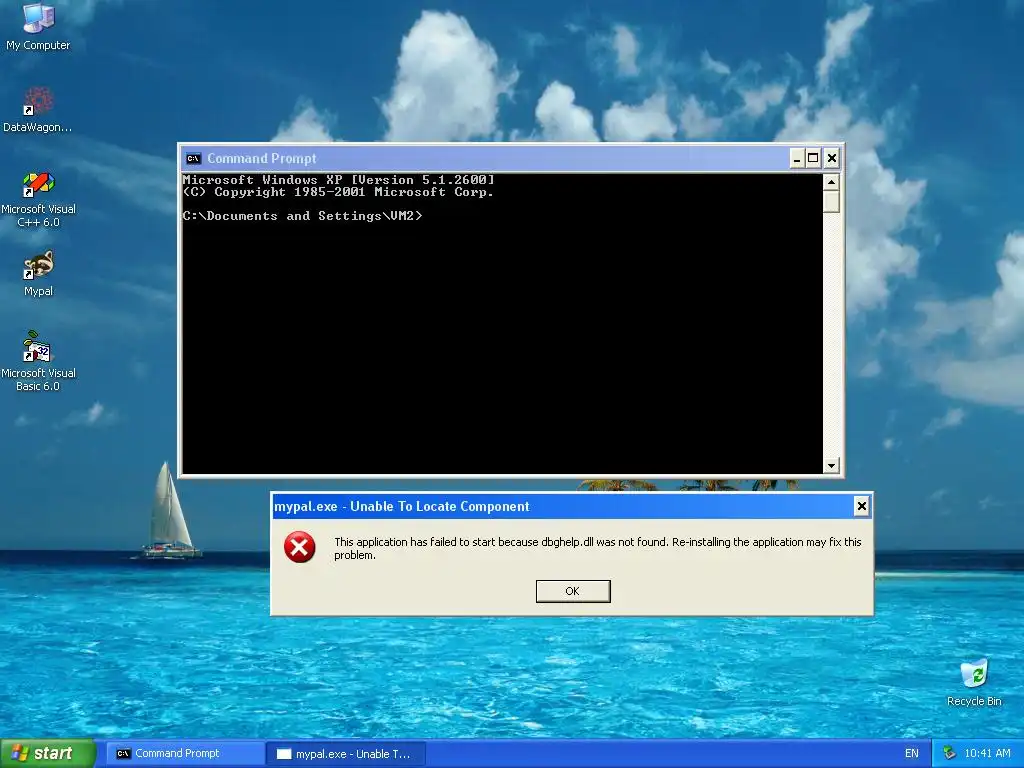Viewport: 1024px width, 768px height.
Task: Click the network tray icon near clock
Action: coord(949,753)
